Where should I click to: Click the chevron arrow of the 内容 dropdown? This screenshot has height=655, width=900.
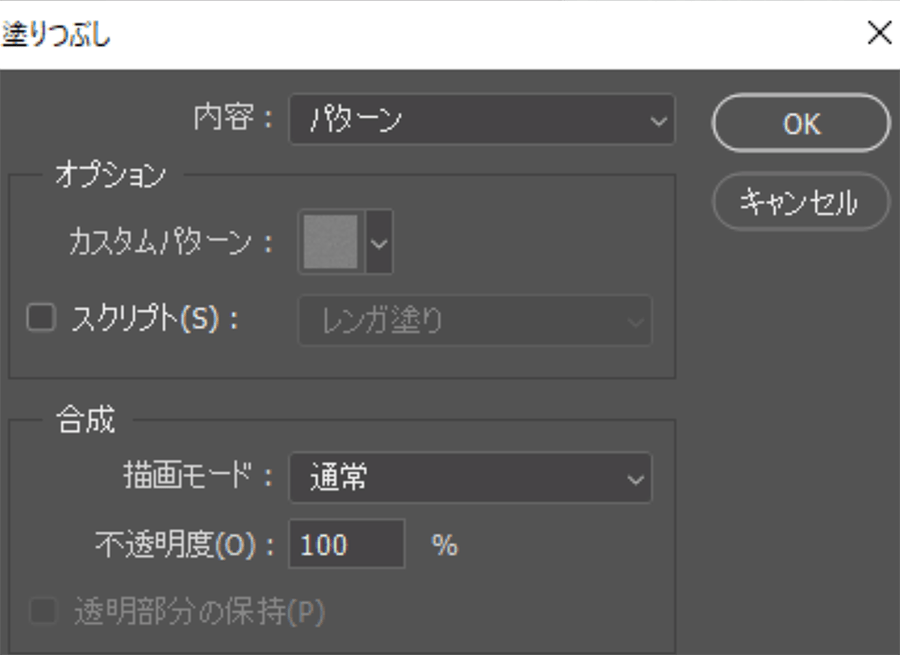click(657, 121)
